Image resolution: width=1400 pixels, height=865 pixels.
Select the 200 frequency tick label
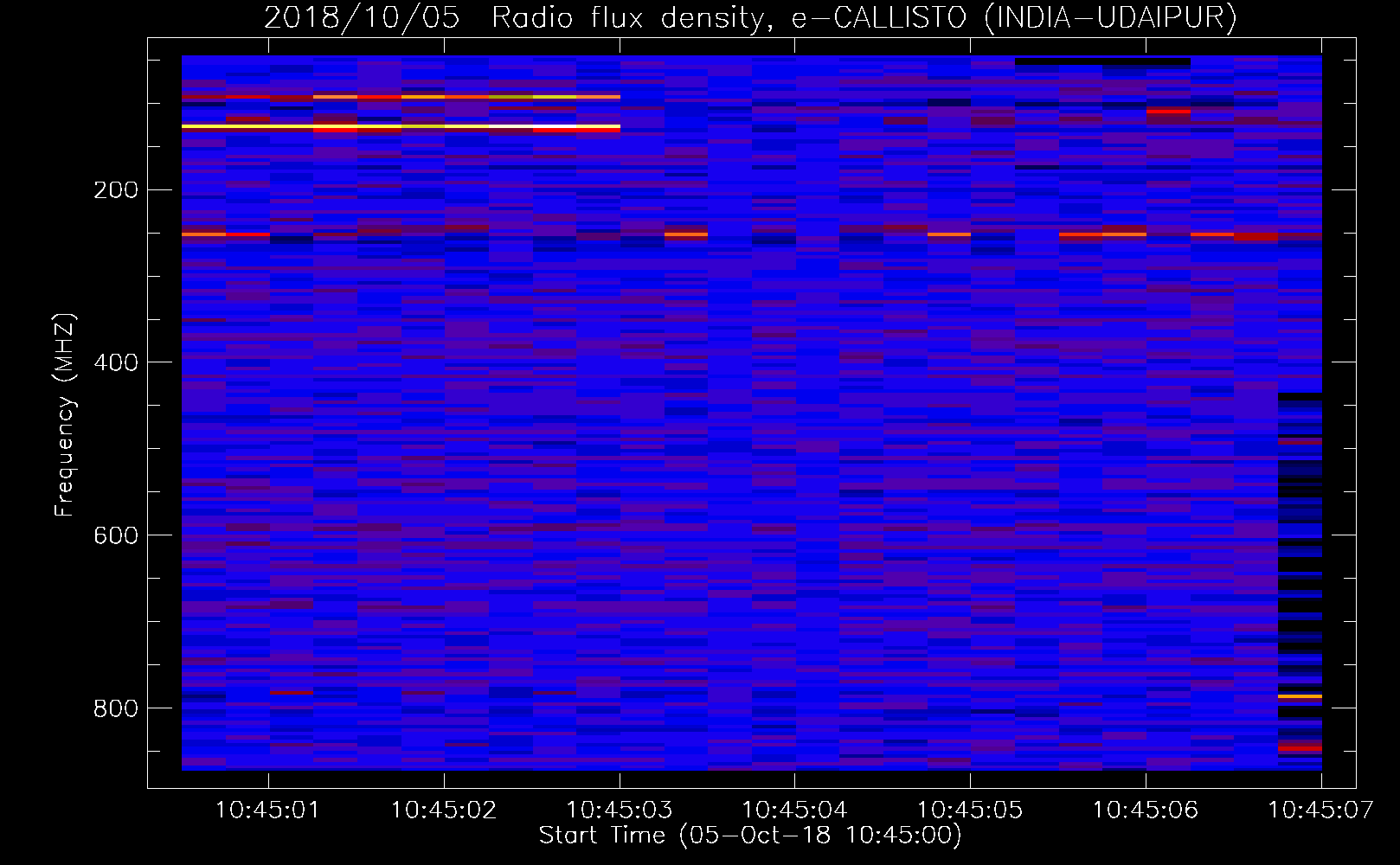point(116,189)
